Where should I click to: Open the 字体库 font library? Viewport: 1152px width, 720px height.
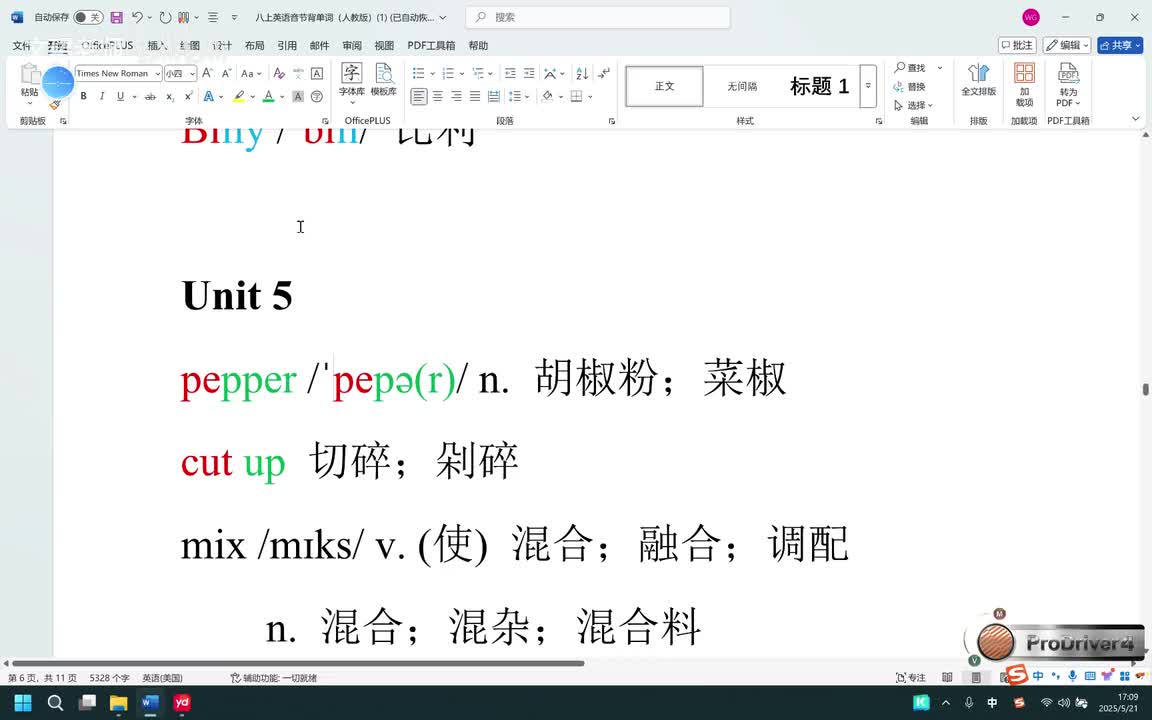pos(351,81)
